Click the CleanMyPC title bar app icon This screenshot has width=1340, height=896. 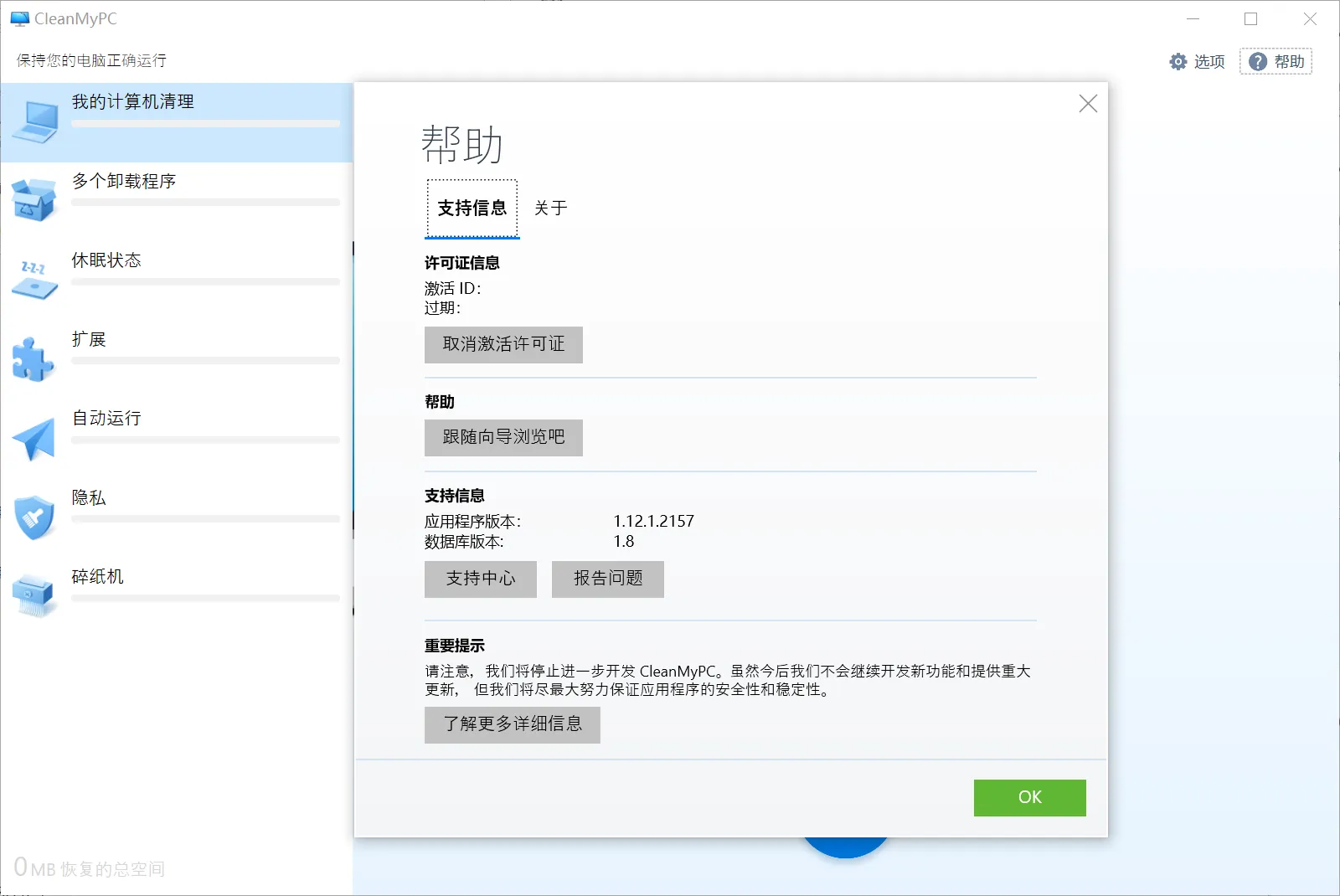pyautogui.click(x=19, y=18)
